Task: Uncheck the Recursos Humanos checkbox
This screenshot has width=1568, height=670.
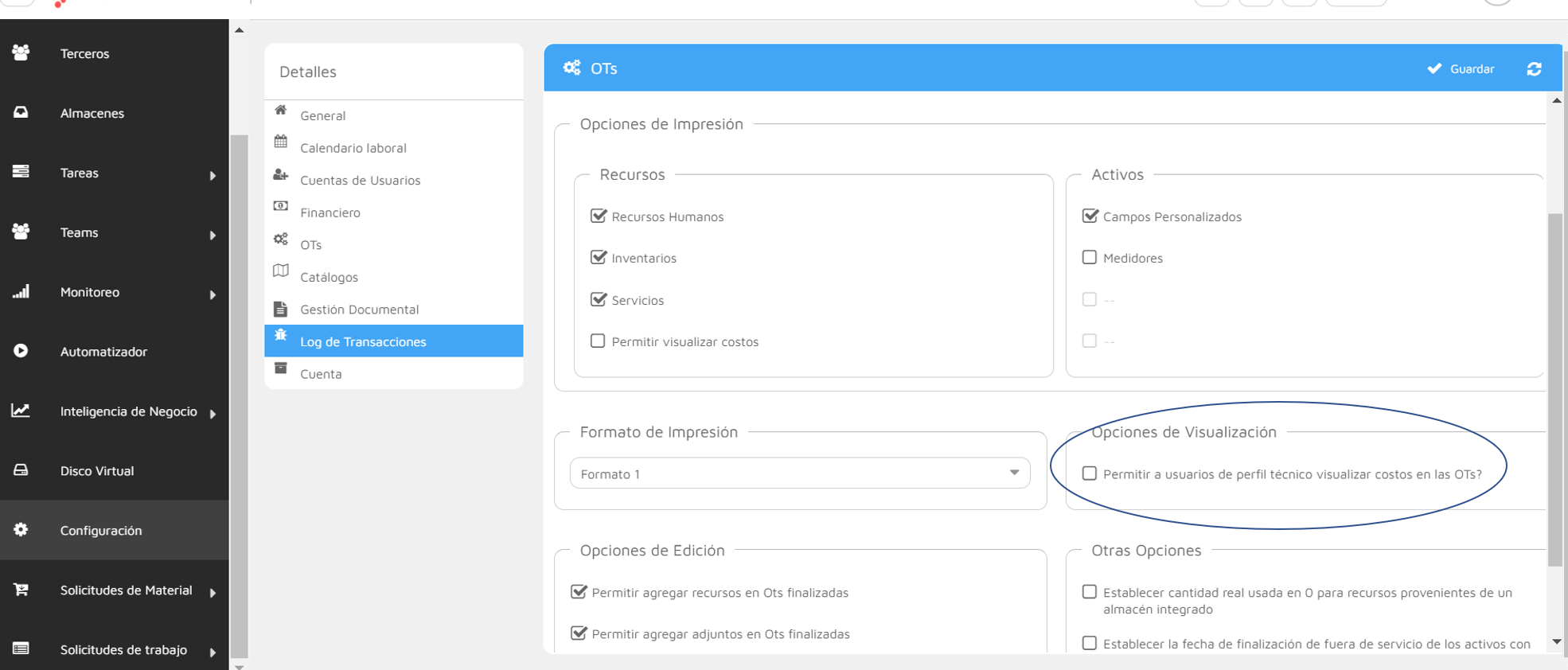Action: (x=599, y=216)
